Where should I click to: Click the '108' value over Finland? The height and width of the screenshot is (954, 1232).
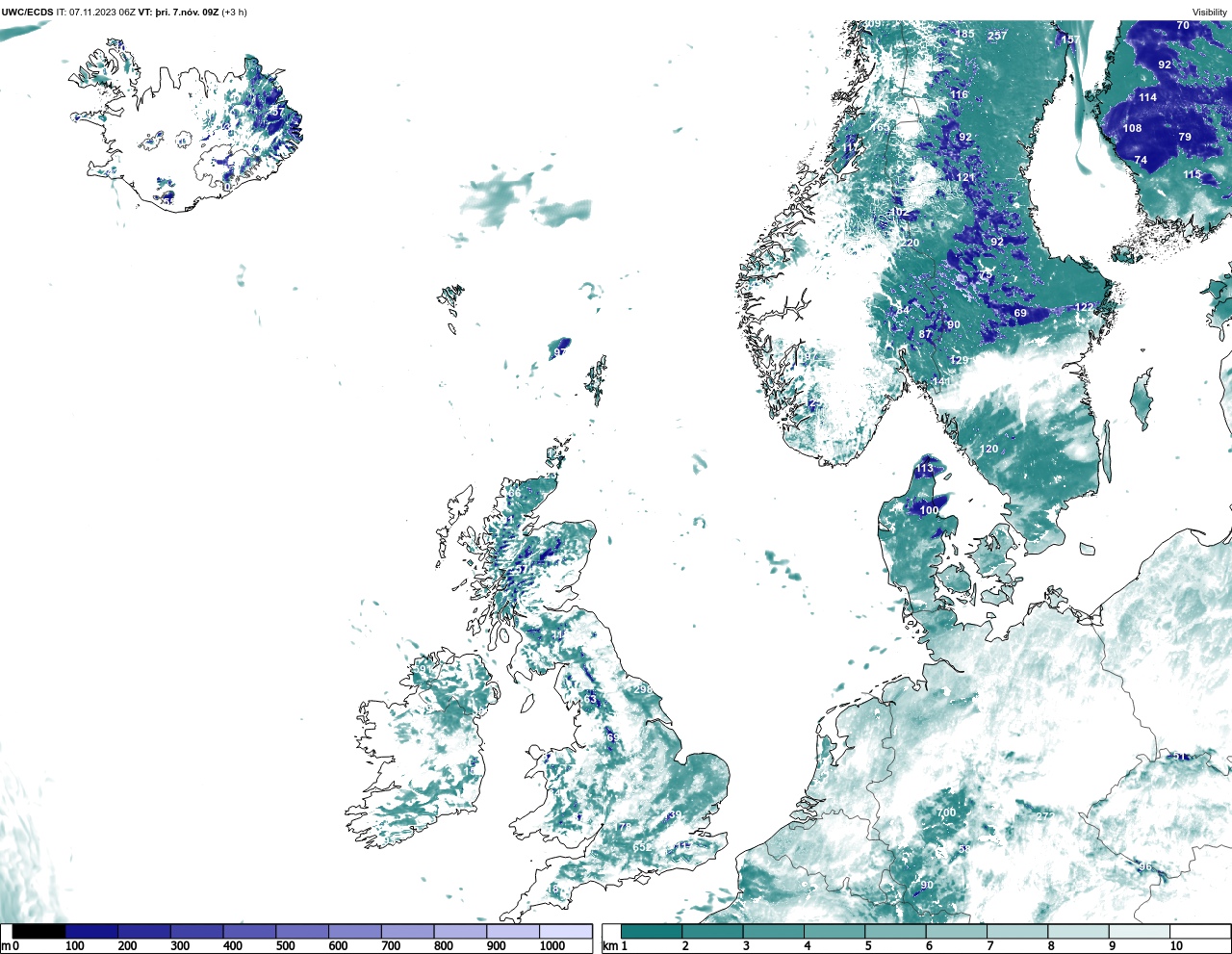pos(1132,128)
